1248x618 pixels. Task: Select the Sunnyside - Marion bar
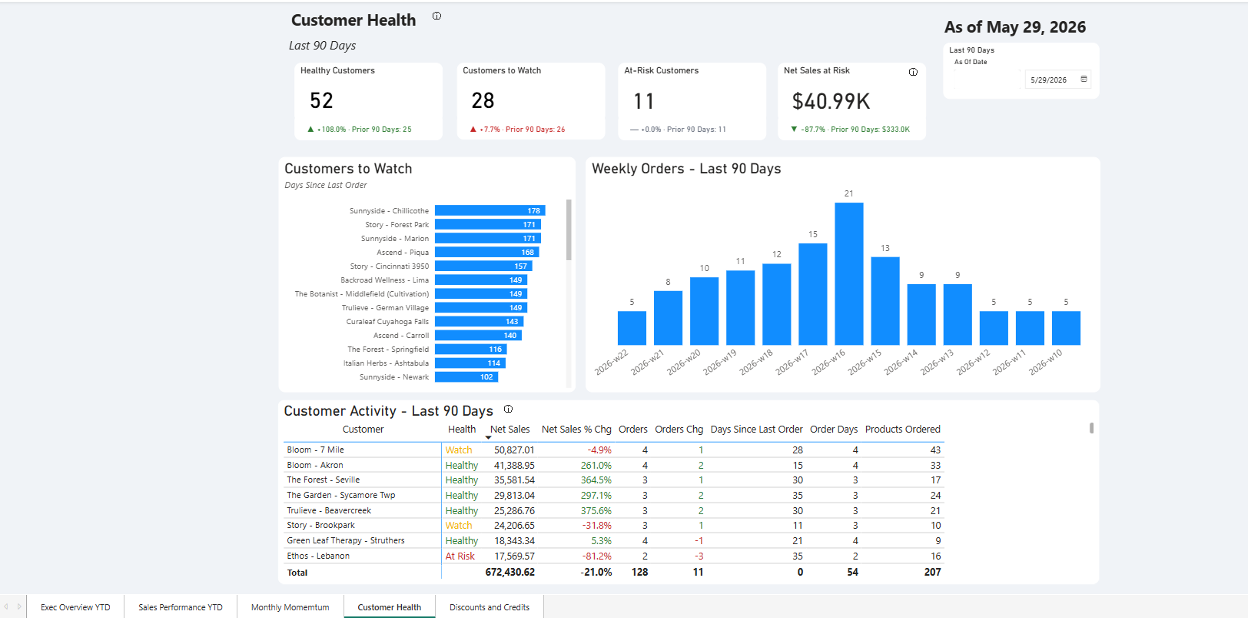(487, 238)
